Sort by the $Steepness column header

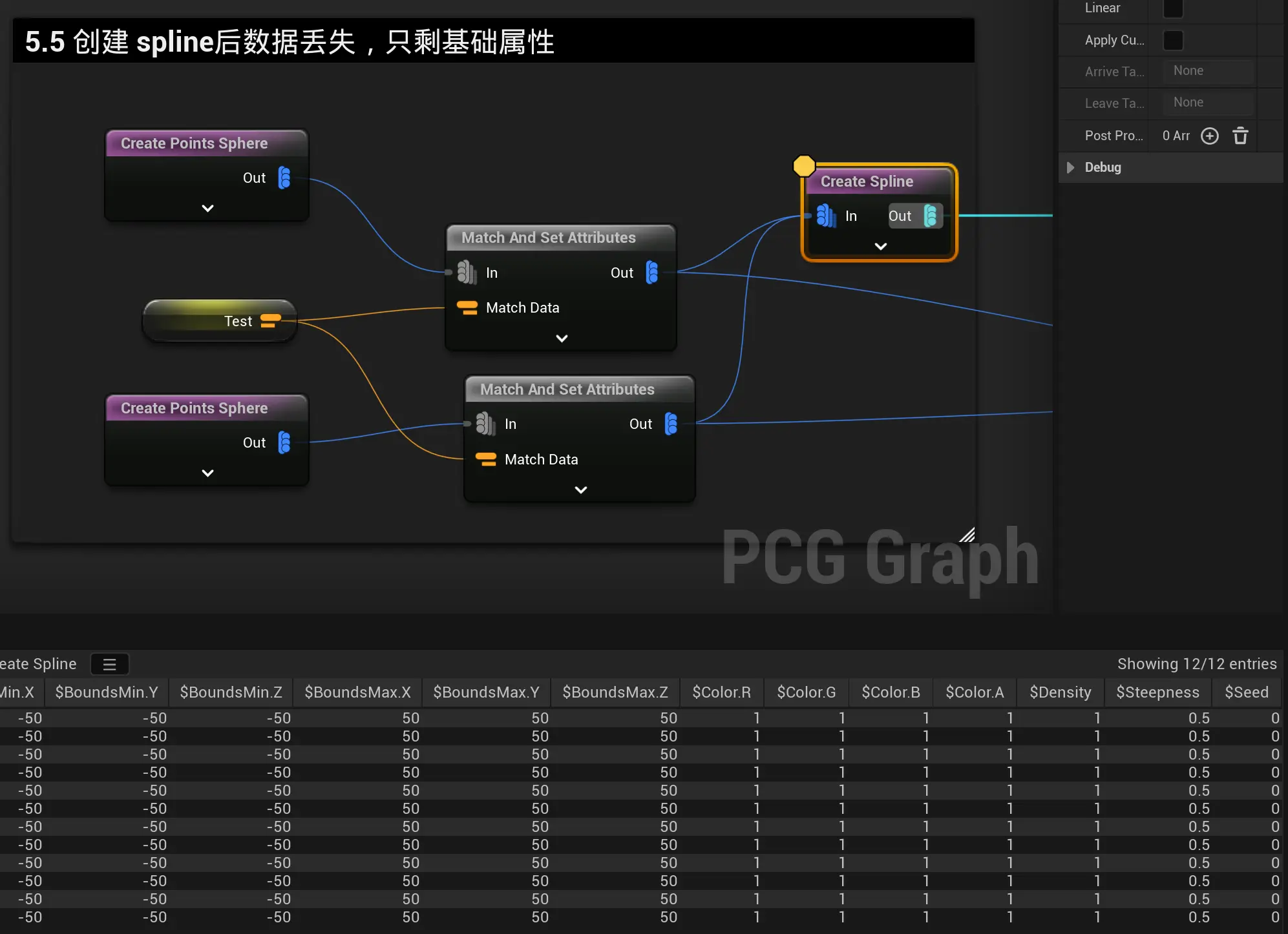pos(1157,692)
